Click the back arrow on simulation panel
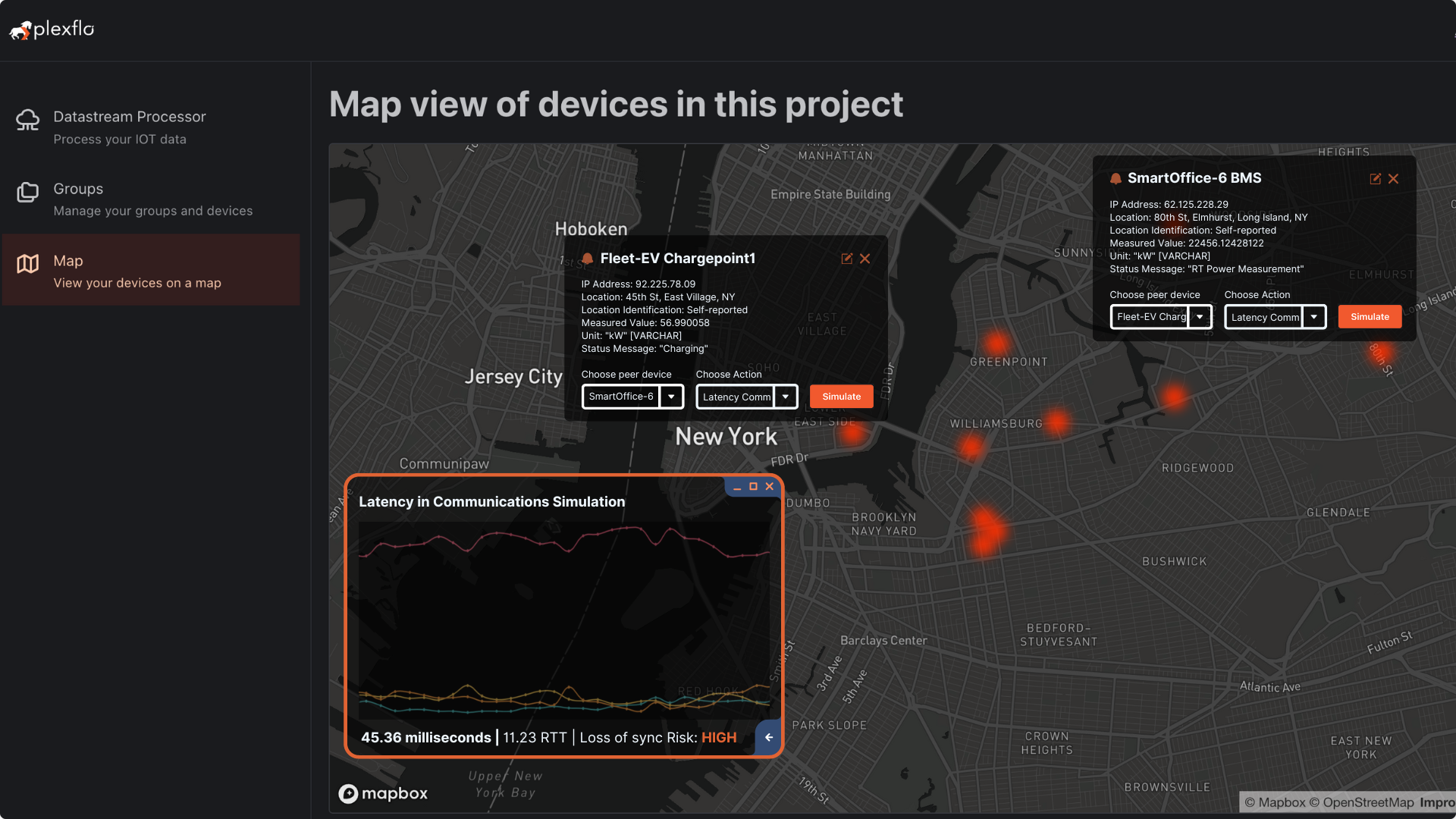The width and height of the screenshot is (1456, 819). [769, 737]
